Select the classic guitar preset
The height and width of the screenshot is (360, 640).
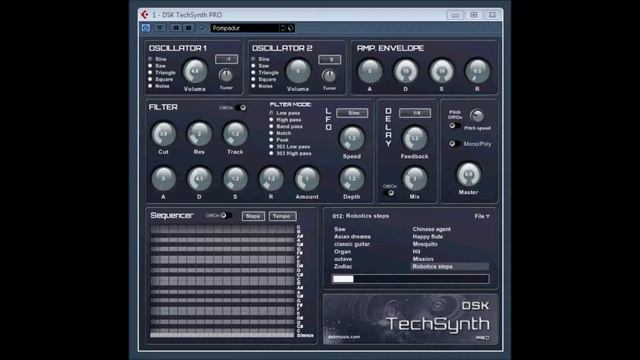pyautogui.click(x=352, y=244)
